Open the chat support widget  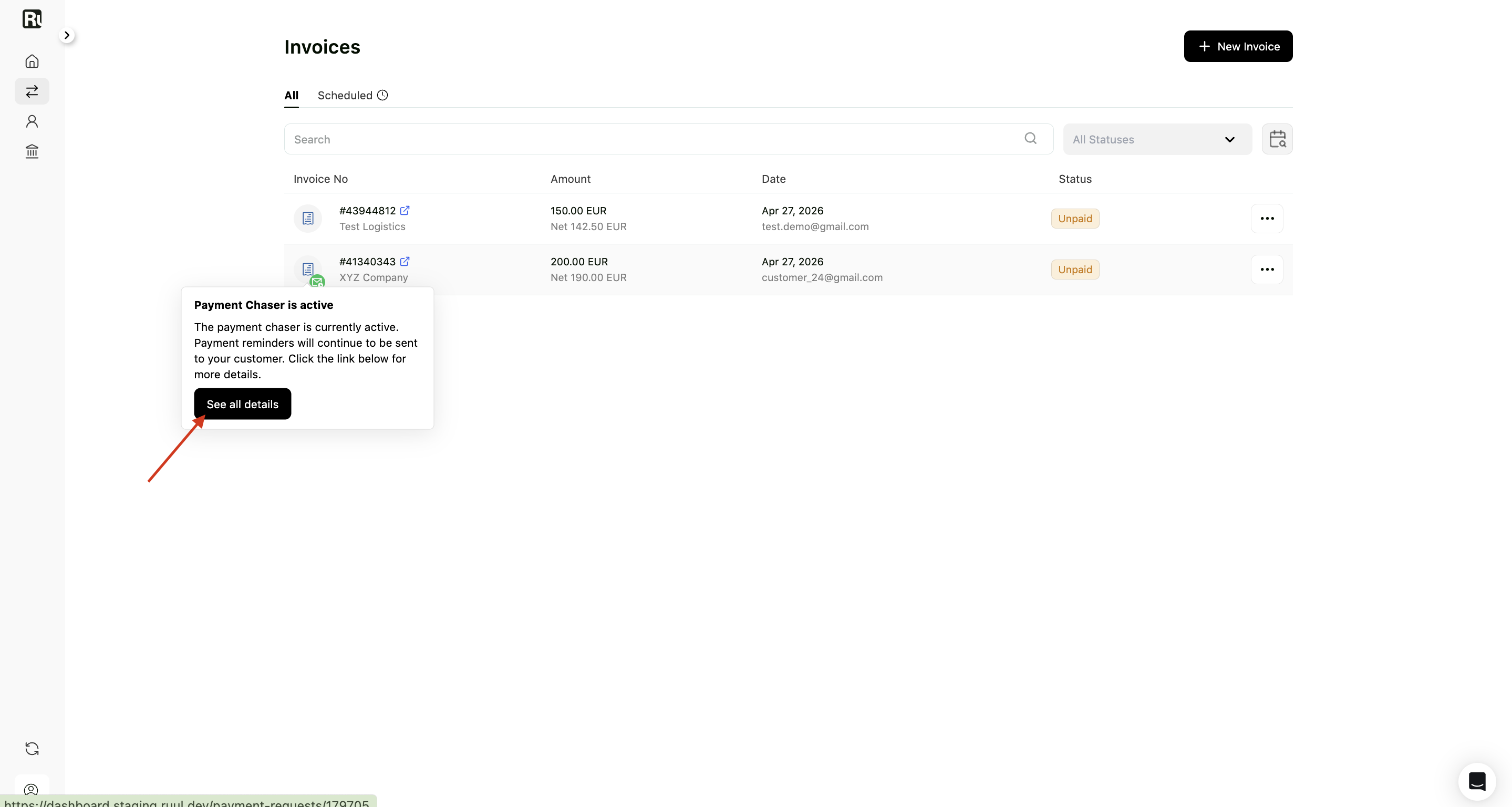(1477, 781)
